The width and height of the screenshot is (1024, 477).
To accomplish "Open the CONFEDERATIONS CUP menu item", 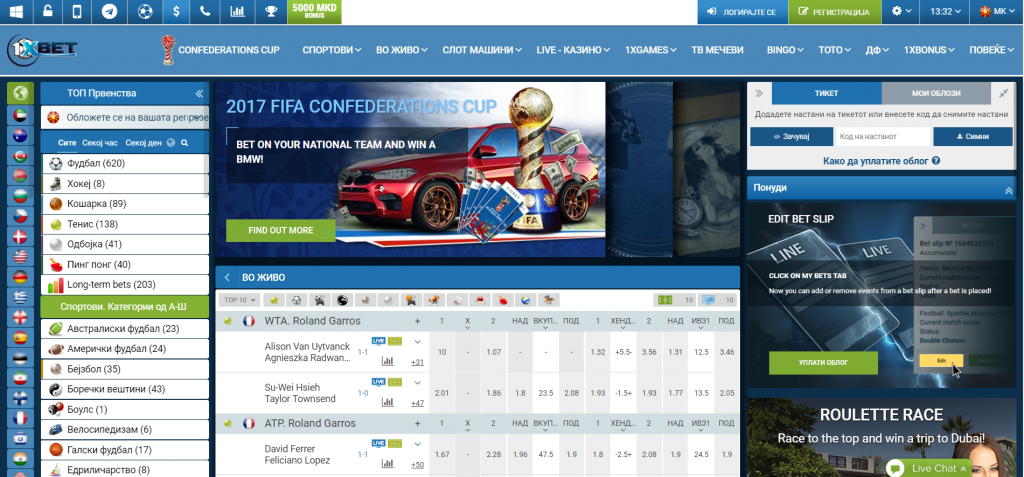I will coord(221,50).
